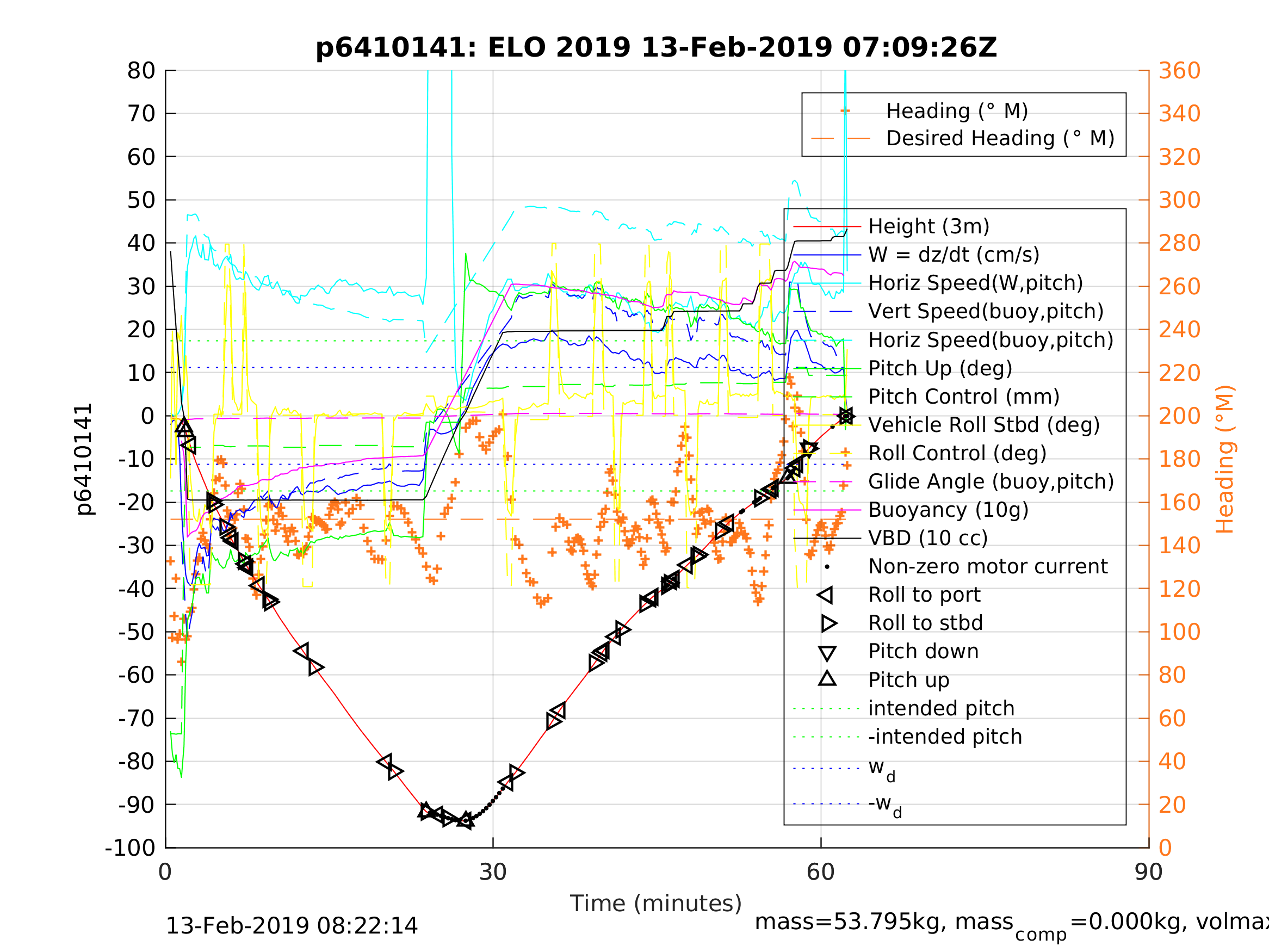Click the x-axis tick label 90
The height and width of the screenshot is (952, 1269).
(x=1149, y=873)
